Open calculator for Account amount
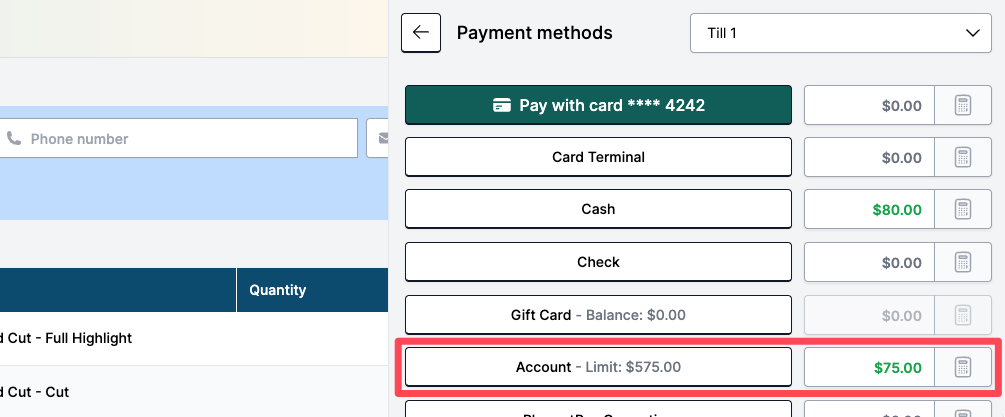The width and height of the screenshot is (1005, 417). click(962, 367)
